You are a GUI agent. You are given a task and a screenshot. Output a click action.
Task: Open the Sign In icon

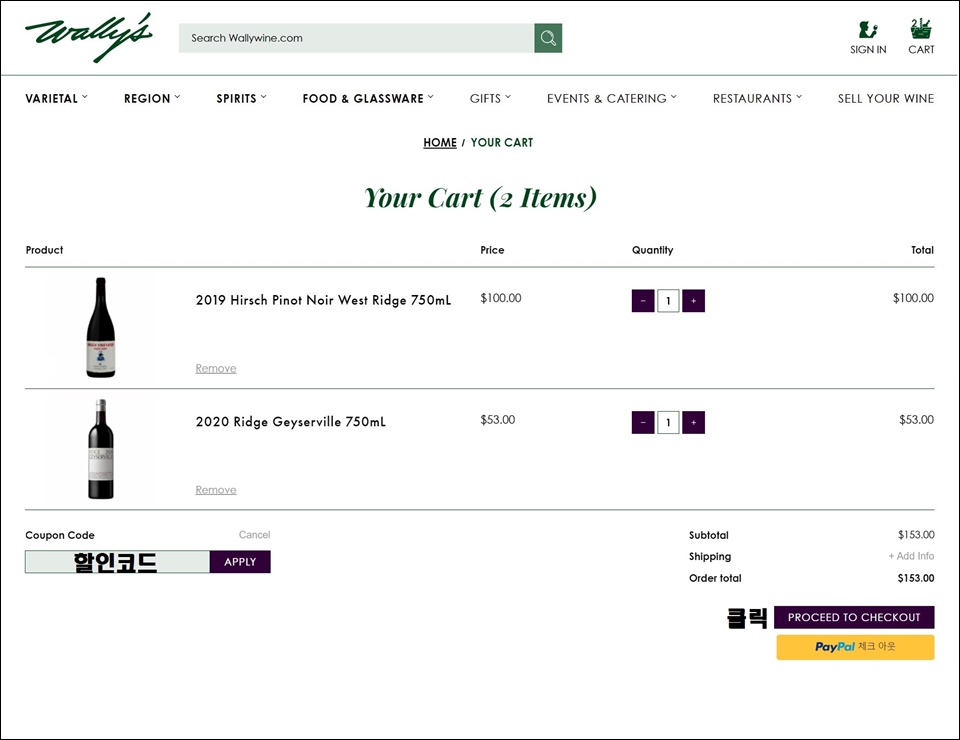point(868,29)
